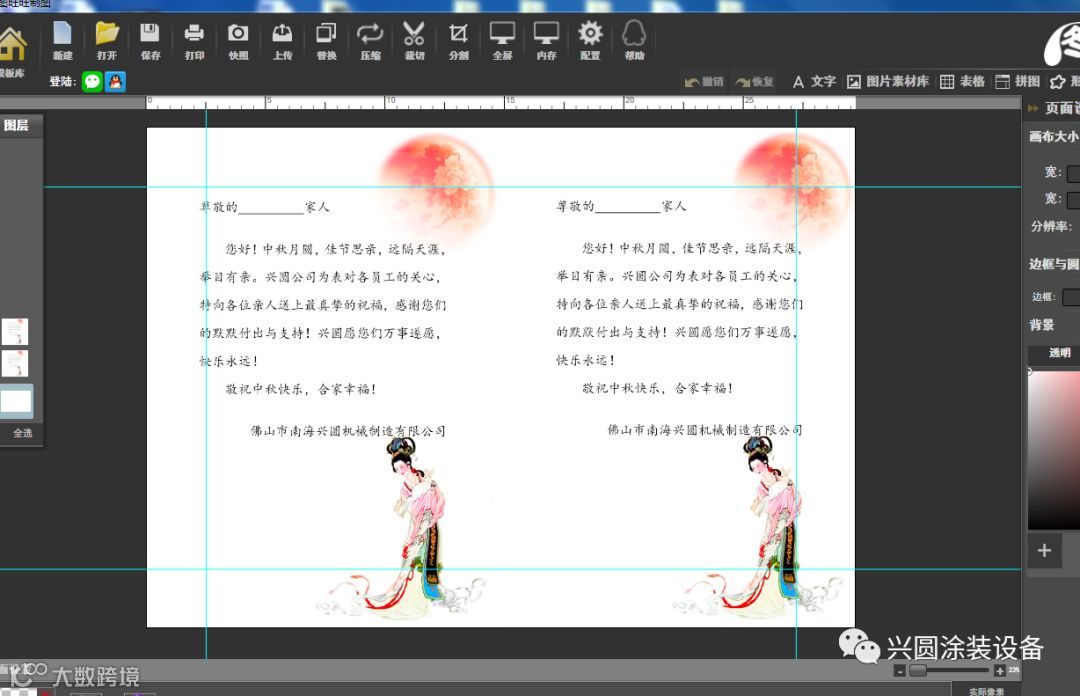Choose the 透明 transparent background button
Screen dimensions: 1080x696
click(1054, 353)
